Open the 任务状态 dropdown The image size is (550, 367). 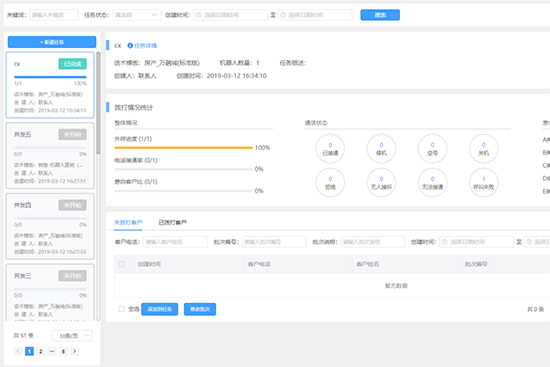coord(137,15)
